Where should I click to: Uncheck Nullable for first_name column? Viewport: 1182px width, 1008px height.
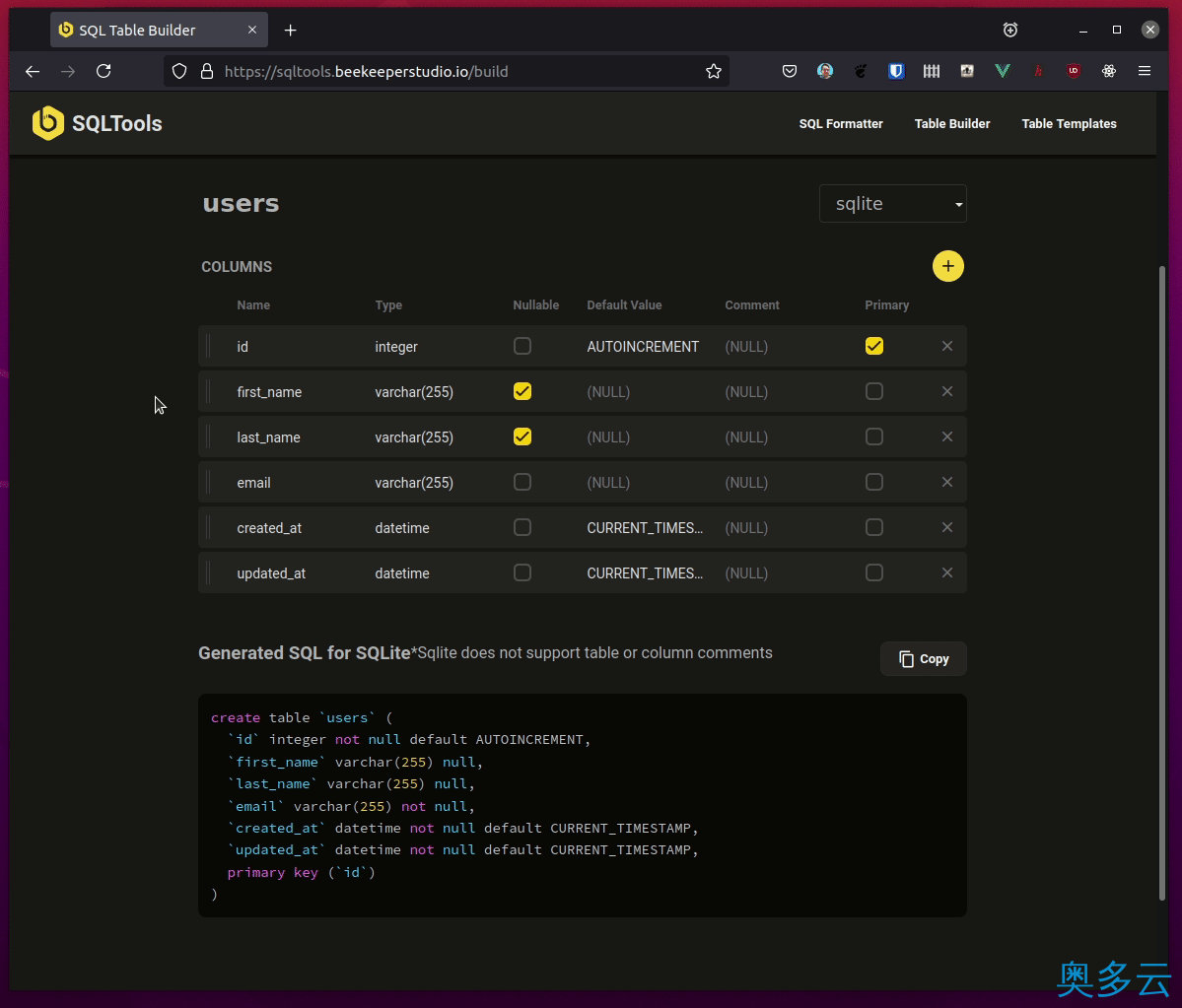pos(522,391)
